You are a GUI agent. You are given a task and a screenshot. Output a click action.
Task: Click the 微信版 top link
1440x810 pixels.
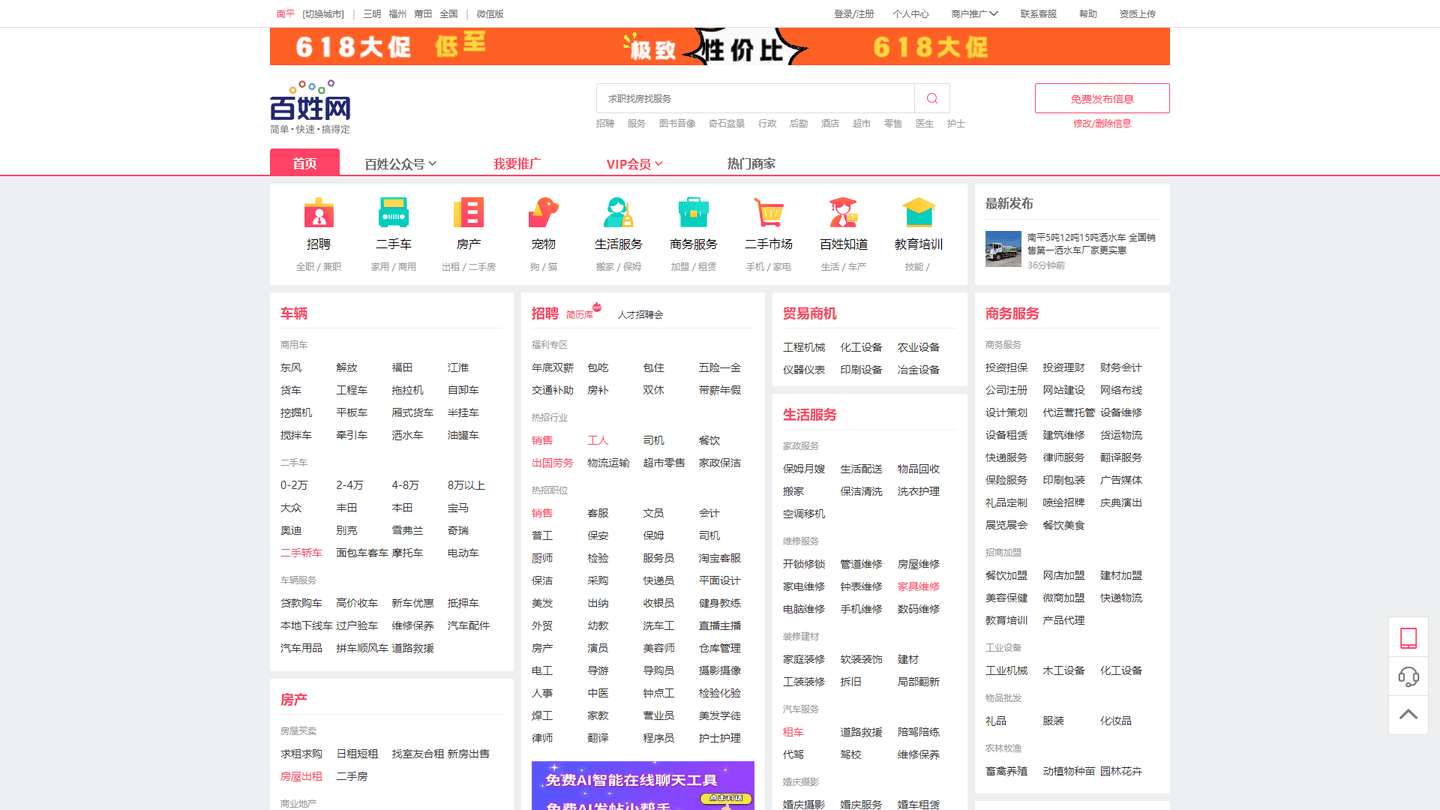[x=490, y=14]
